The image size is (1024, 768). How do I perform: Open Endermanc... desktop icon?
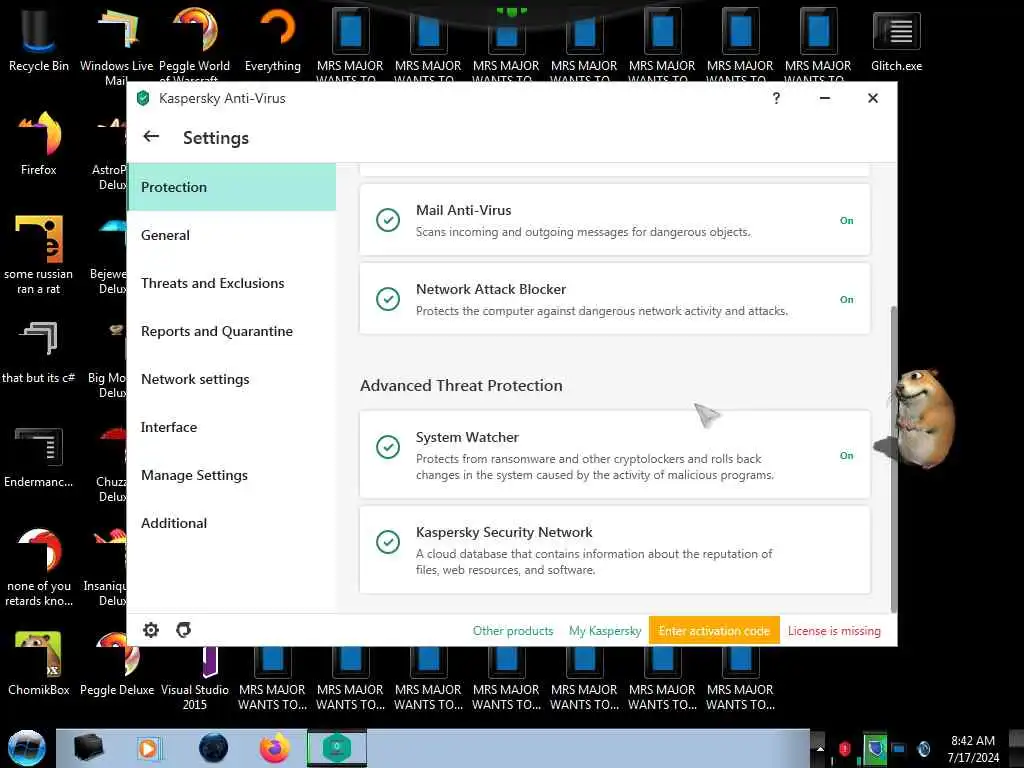pyautogui.click(x=39, y=456)
